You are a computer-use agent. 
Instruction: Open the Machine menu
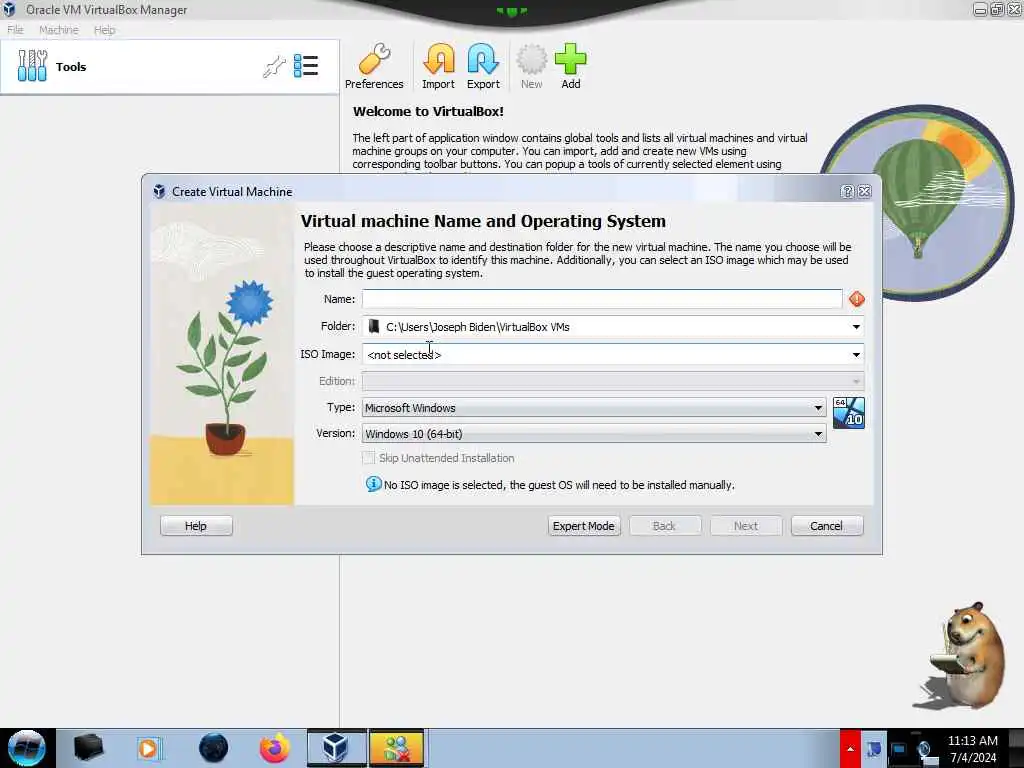click(x=59, y=29)
